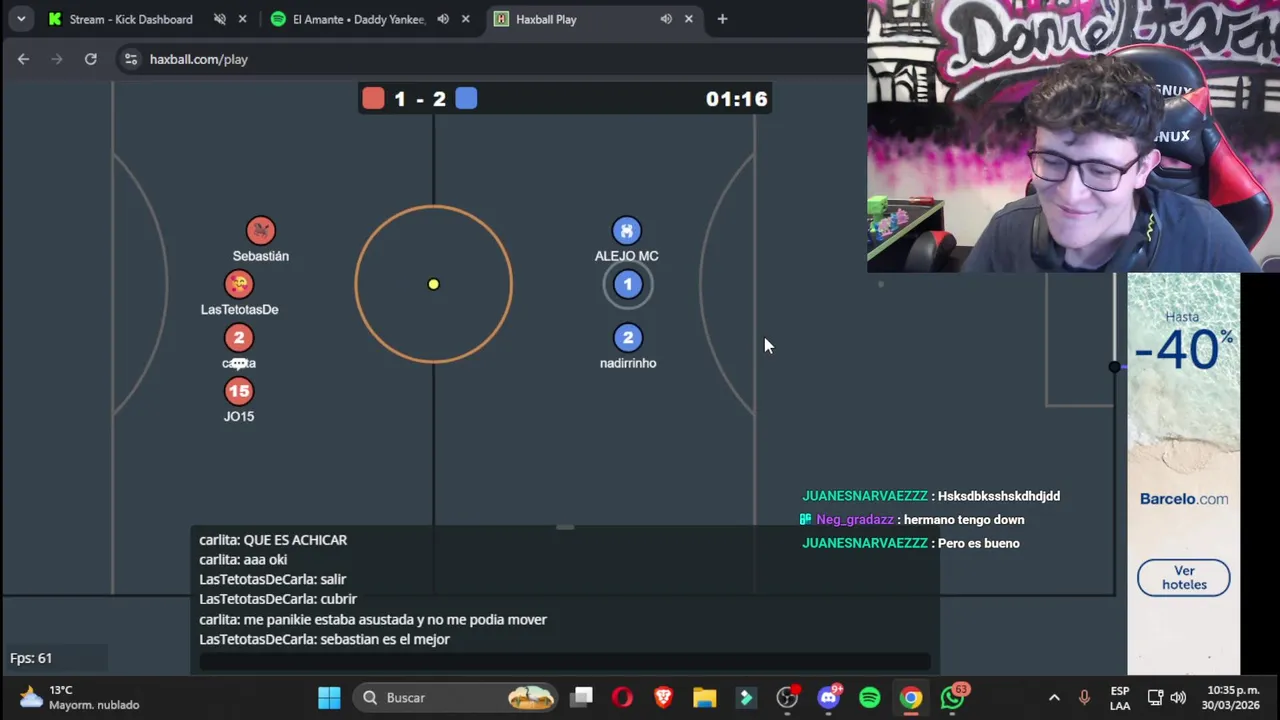Open the tab search dropdown arrow

click(21, 19)
